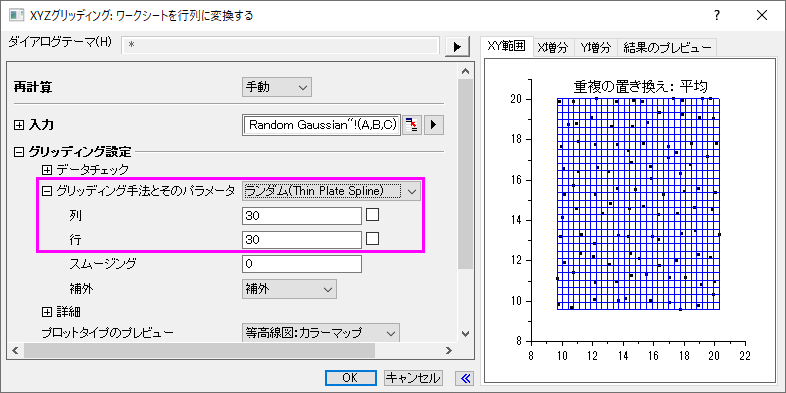Image resolution: width=786 pixels, height=393 pixels.
Task: Click the help question mark button
Action: click(717, 15)
